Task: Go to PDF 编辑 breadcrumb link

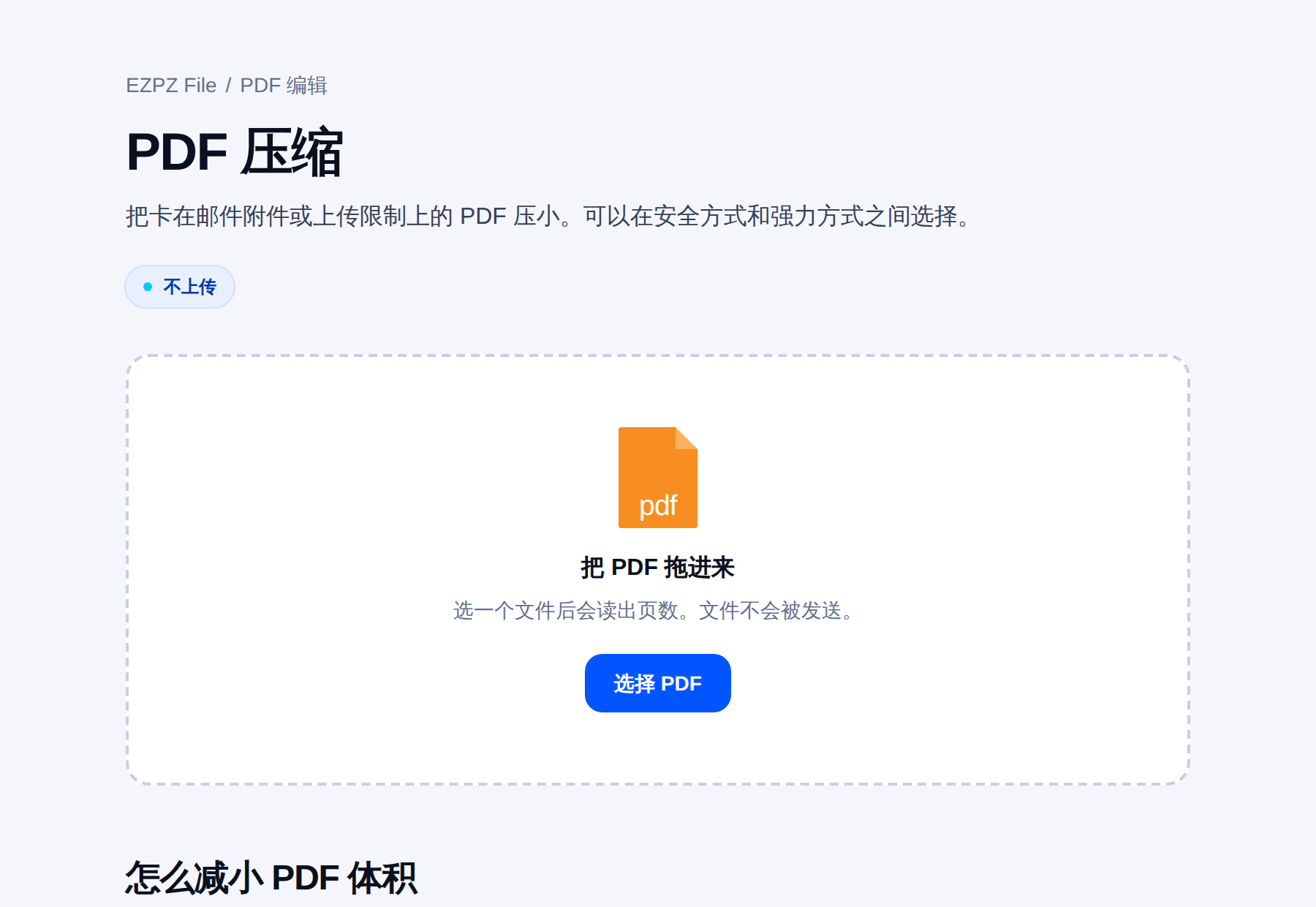Action: coord(284,86)
